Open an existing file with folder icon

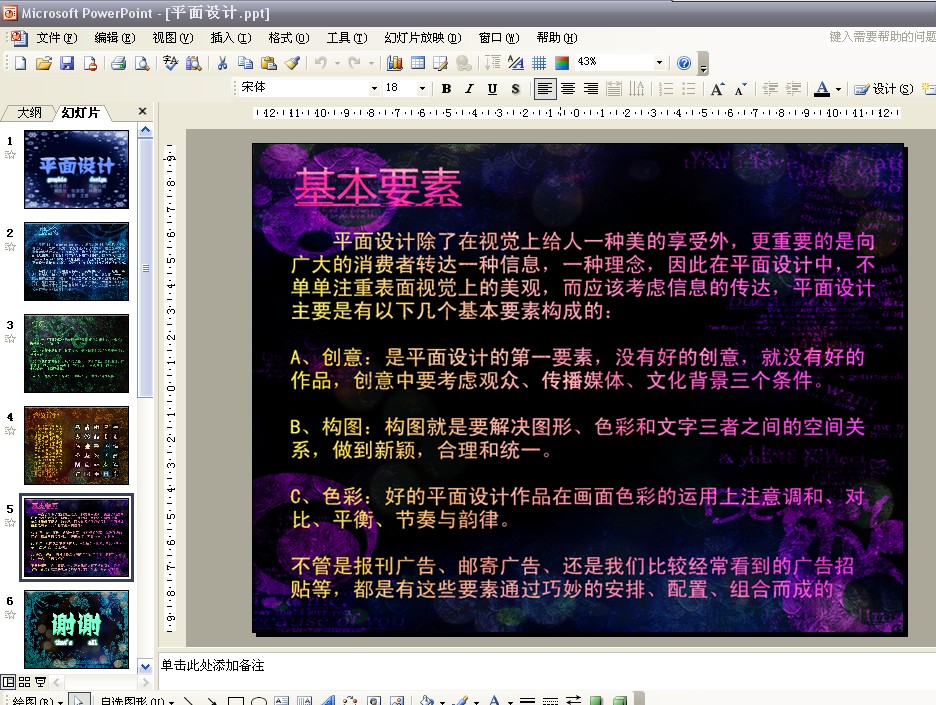point(44,63)
